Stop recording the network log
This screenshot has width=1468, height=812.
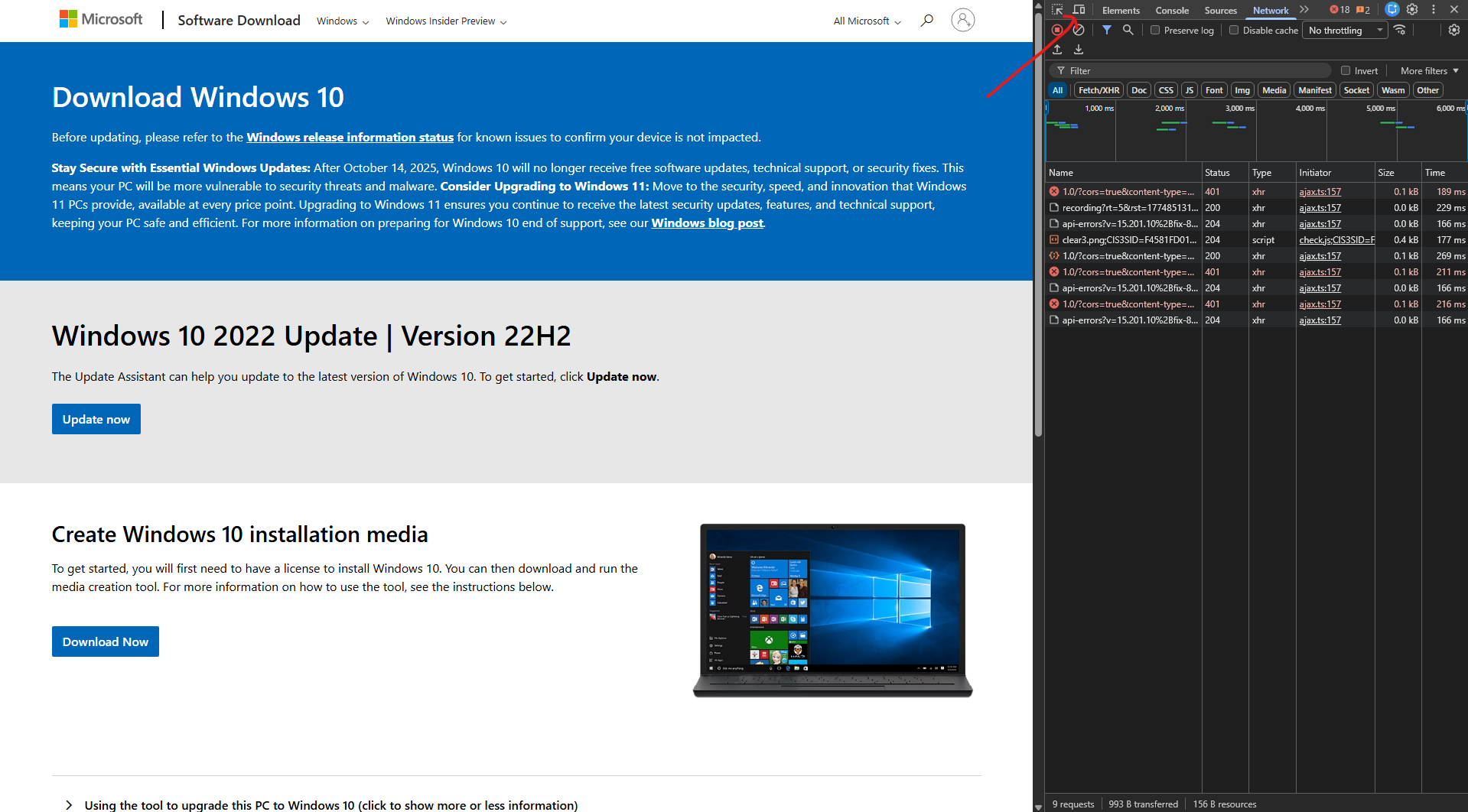point(1057,30)
